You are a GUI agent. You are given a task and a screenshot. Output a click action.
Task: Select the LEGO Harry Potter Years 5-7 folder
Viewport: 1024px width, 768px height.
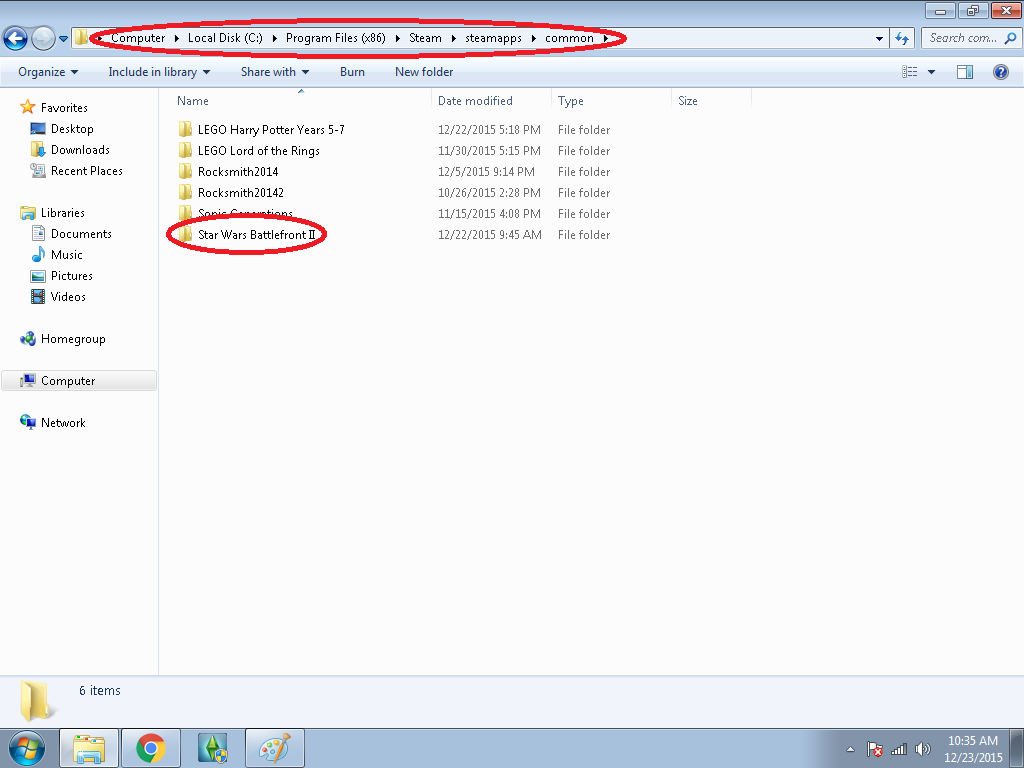click(271, 130)
